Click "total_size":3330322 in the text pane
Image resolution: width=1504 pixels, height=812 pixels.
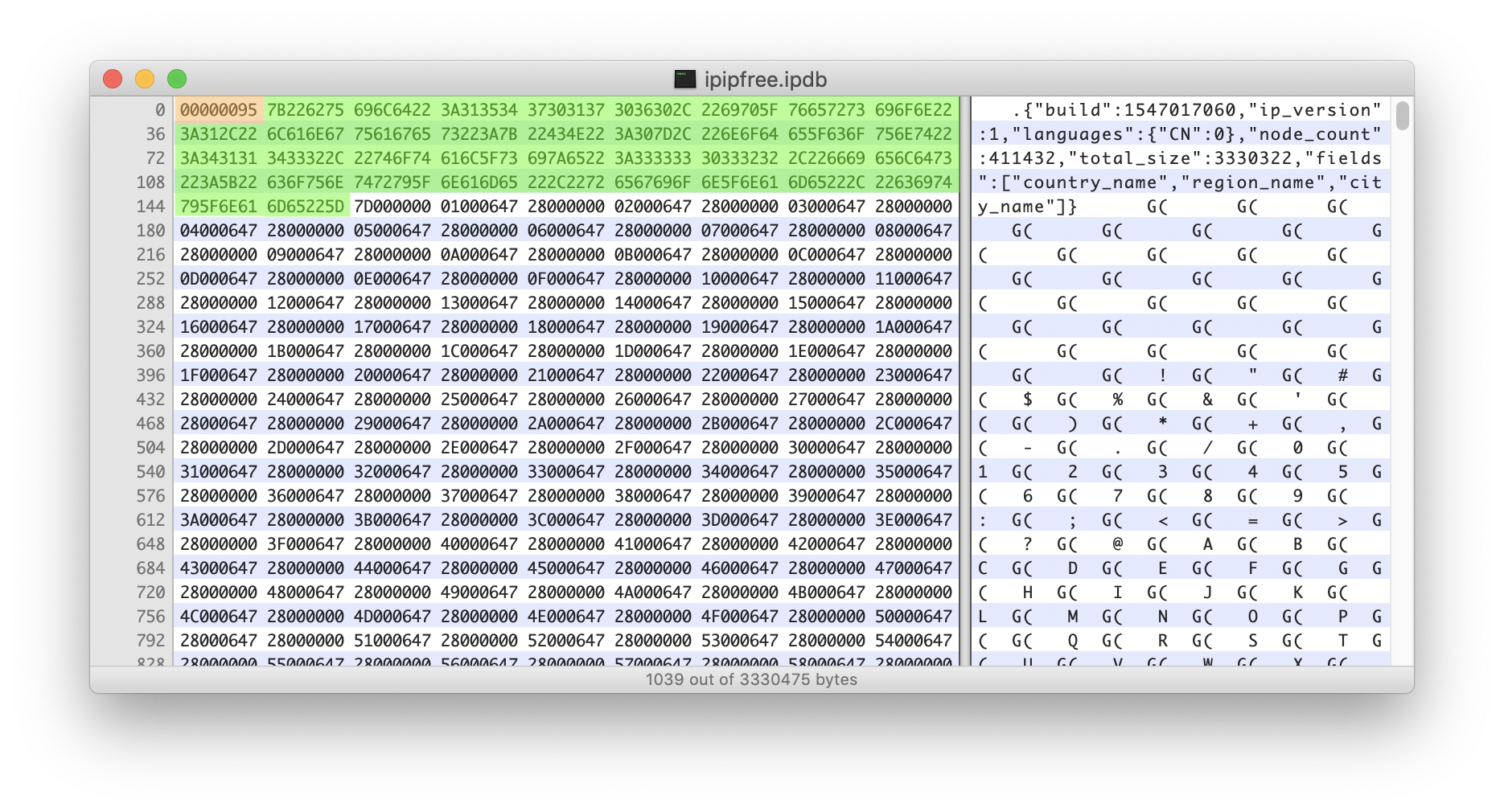pos(1180,158)
